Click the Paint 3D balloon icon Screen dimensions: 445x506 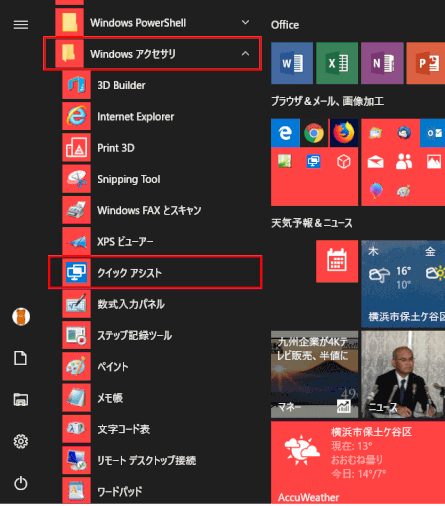[376, 191]
